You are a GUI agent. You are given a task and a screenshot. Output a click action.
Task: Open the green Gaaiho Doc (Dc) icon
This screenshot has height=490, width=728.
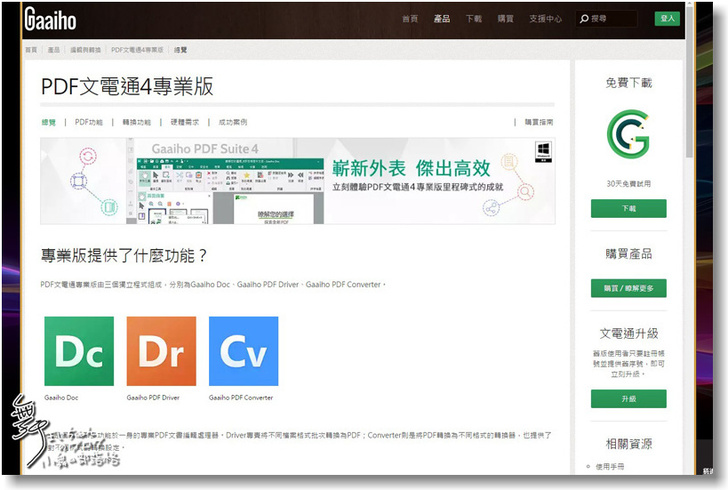point(79,351)
